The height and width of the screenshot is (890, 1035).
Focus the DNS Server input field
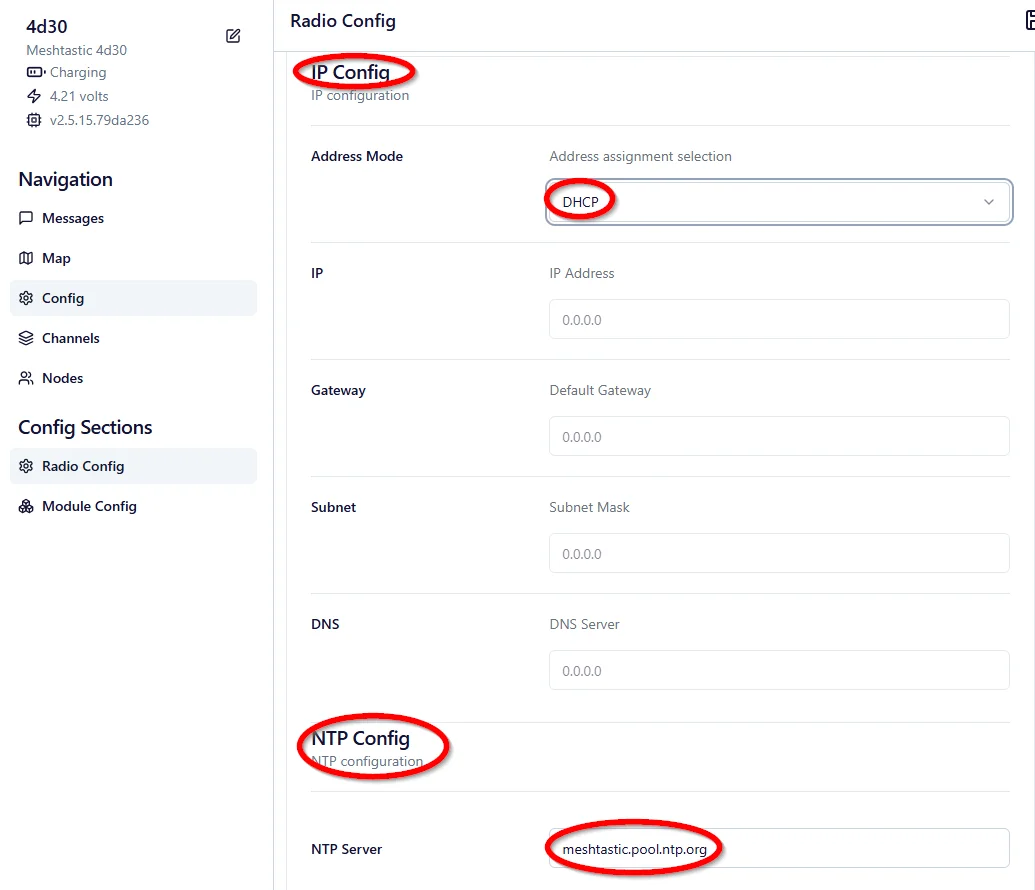click(x=779, y=670)
